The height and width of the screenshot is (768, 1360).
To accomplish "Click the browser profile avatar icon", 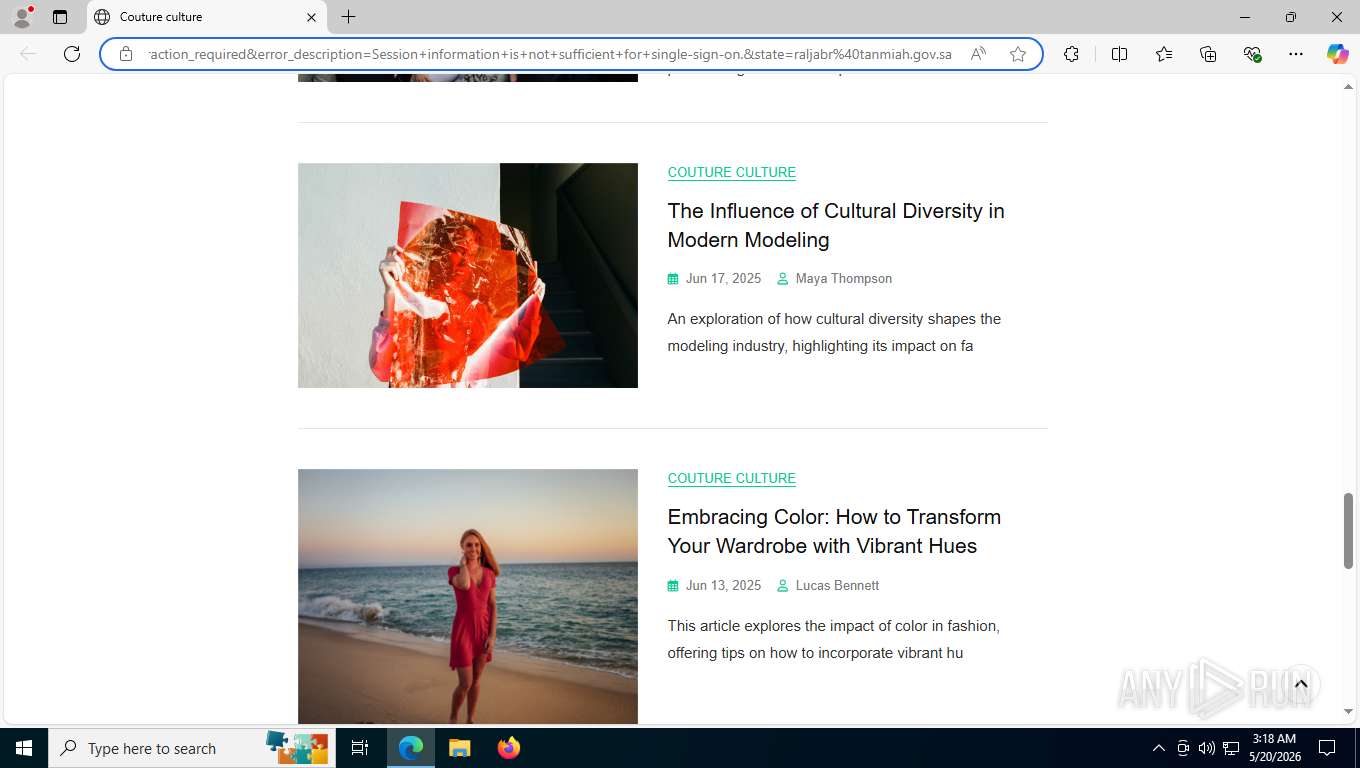I will click(x=22, y=16).
